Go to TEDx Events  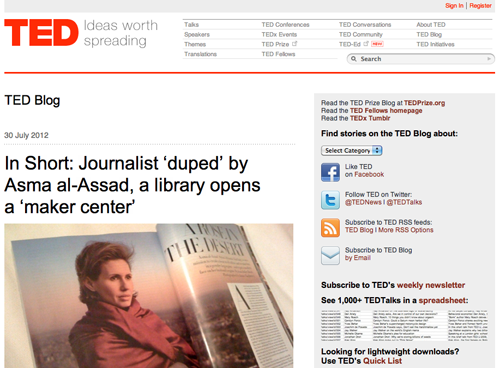tap(279, 34)
